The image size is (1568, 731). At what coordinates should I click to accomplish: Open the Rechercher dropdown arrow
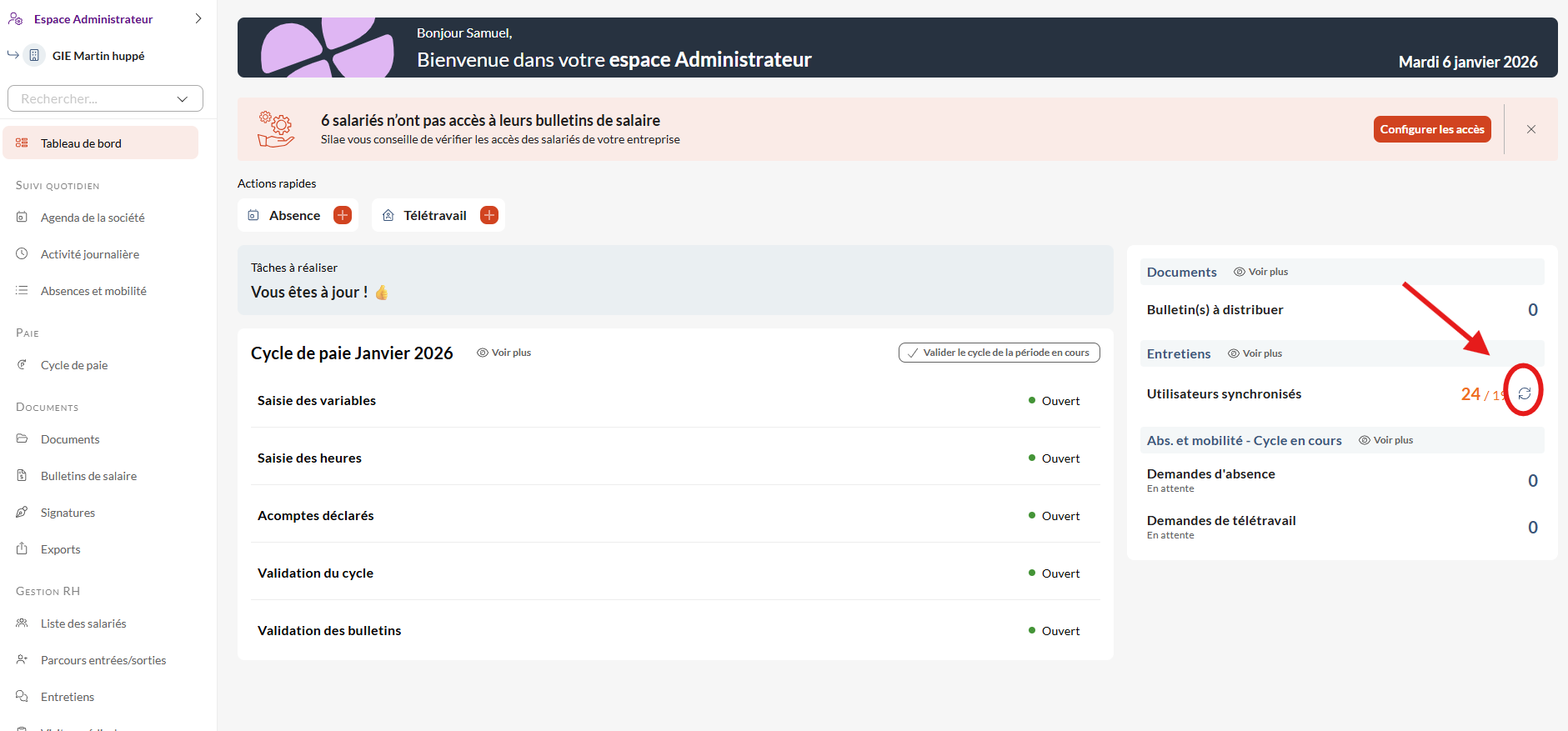click(x=183, y=99)
